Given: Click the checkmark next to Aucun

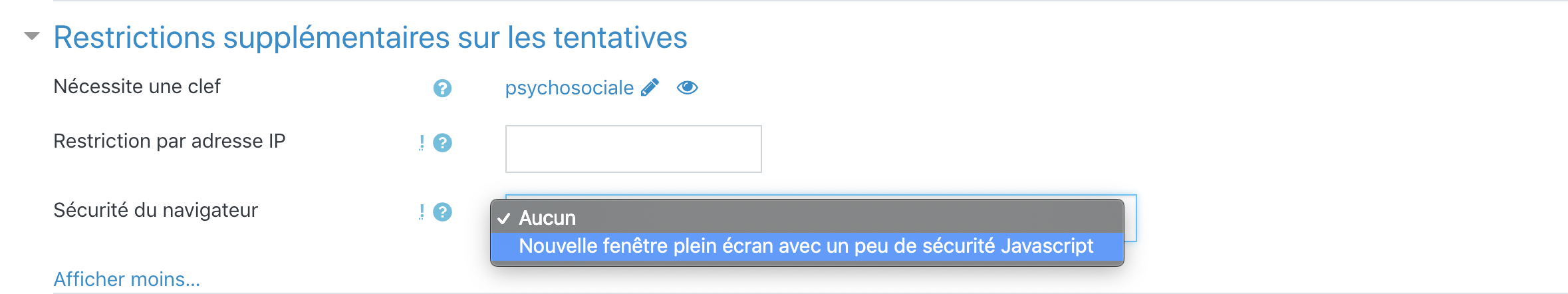Looking at the screenshot, I should 504,218.
